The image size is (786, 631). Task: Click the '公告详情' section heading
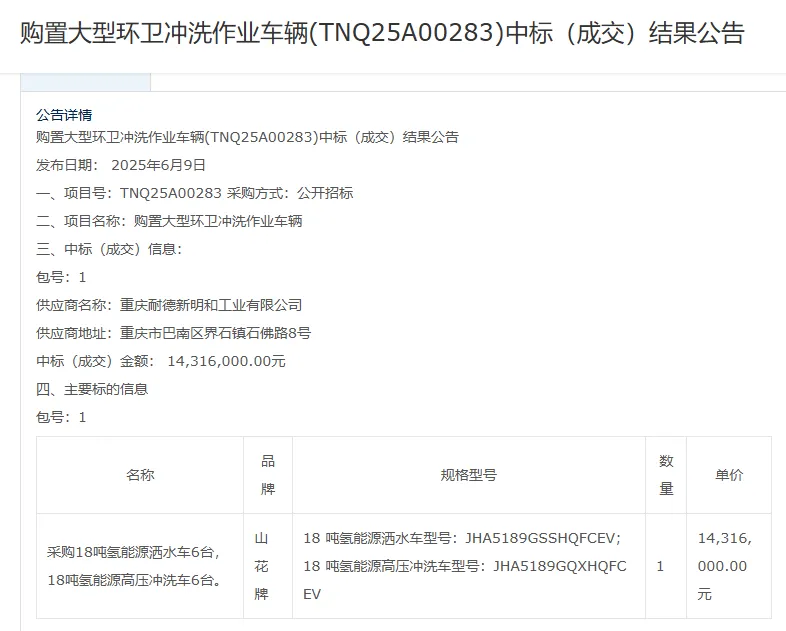[64, 115]
